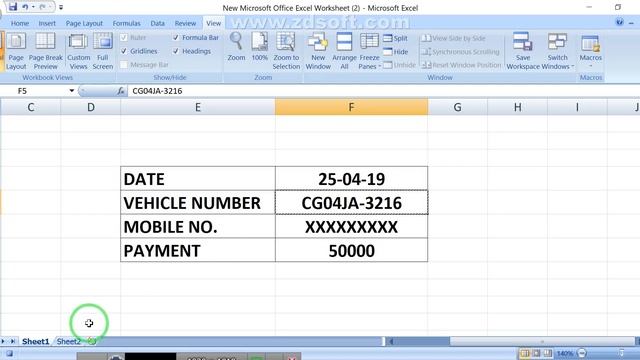Select the PAYMENT cell
The image size is (640, 360).
198,250
